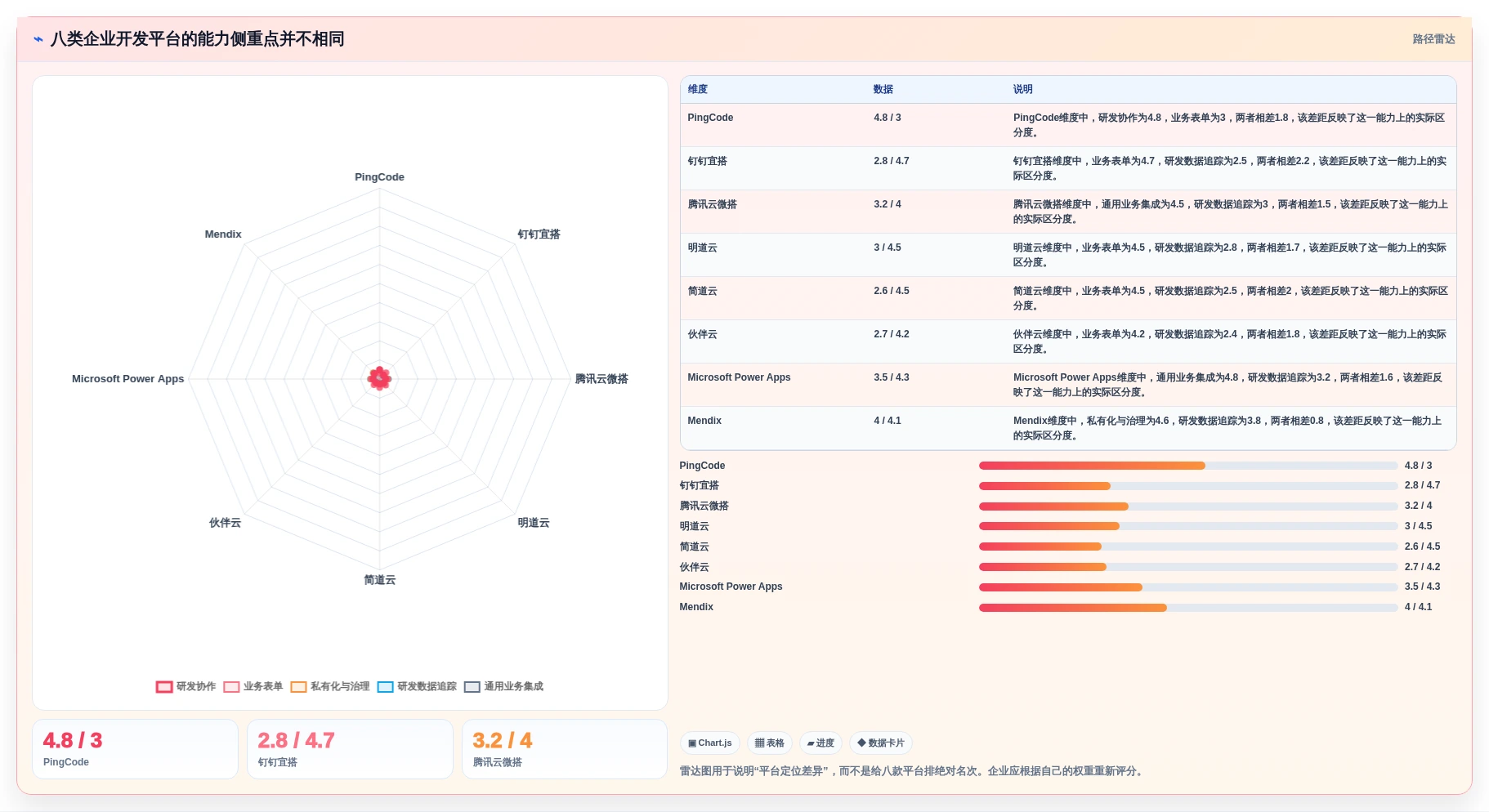Click the 维度 column header
This screenshot has width=1489, height=812.
point(698,90)
